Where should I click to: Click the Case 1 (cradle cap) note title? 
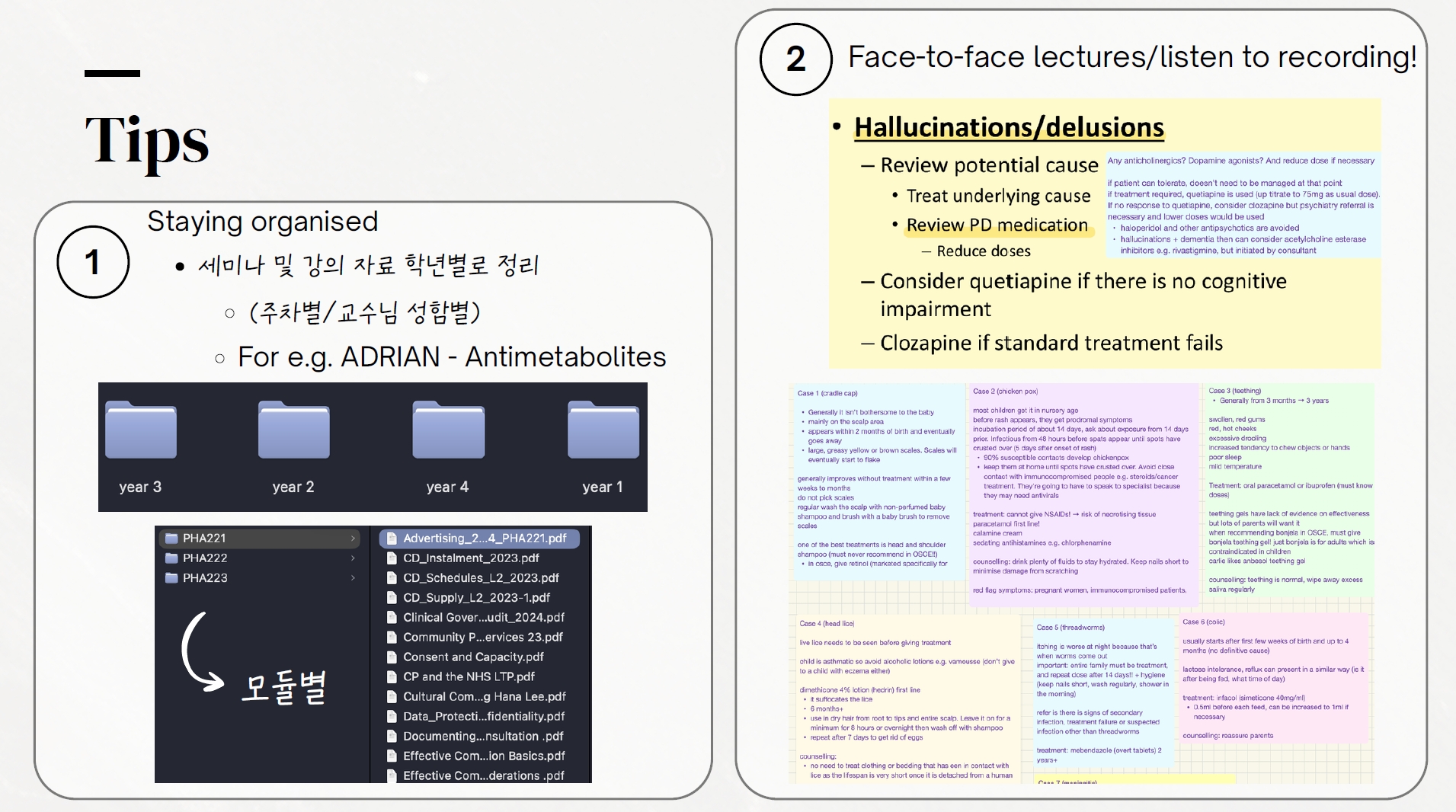tap(827, 393)
